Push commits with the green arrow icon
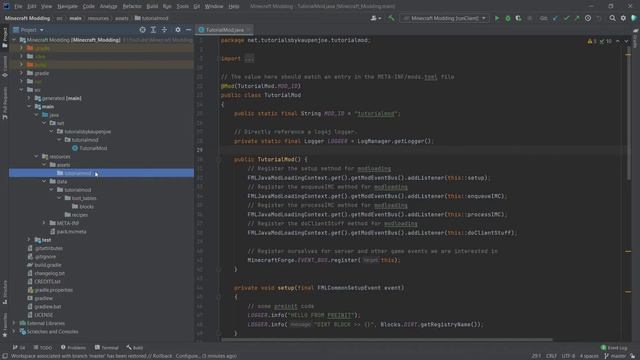This screenshot has height=360, width=640. pyautogui.click(x=577, y=18)
